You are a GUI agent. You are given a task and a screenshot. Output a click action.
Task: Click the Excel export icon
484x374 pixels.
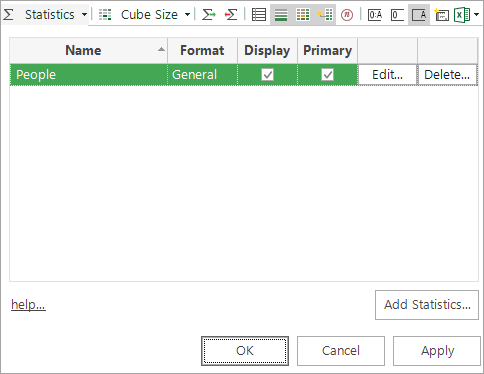[462, 15]
